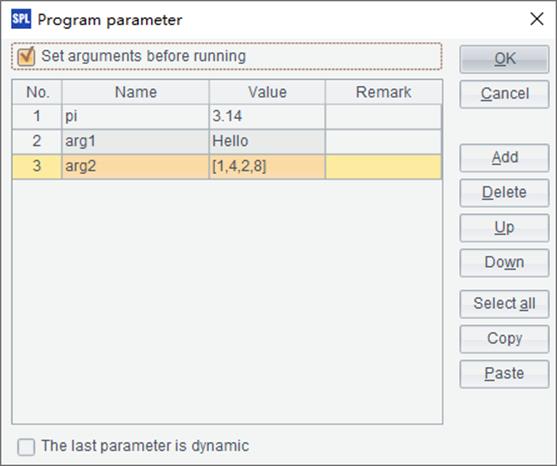Click the [1,4,2,8] value cell
This screenshot has height=466, width=557.
point(267,166)
